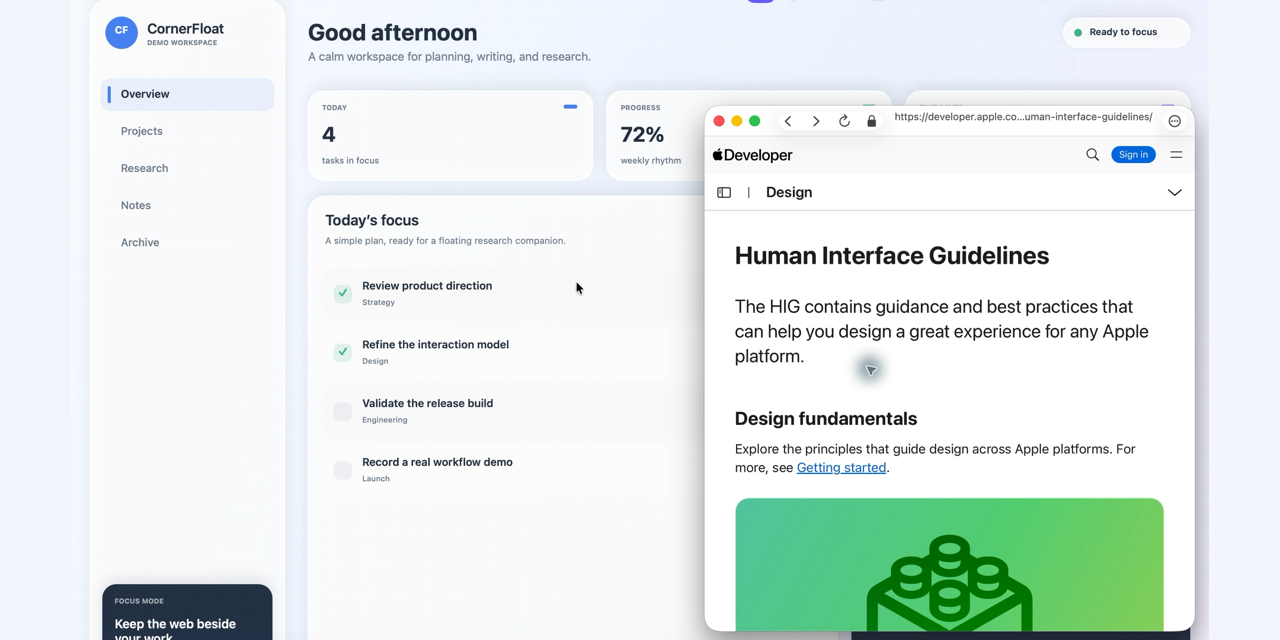This screenshot has height=640, width=1280.
Task: Close the floating browser window
Action: pos(719,121)
